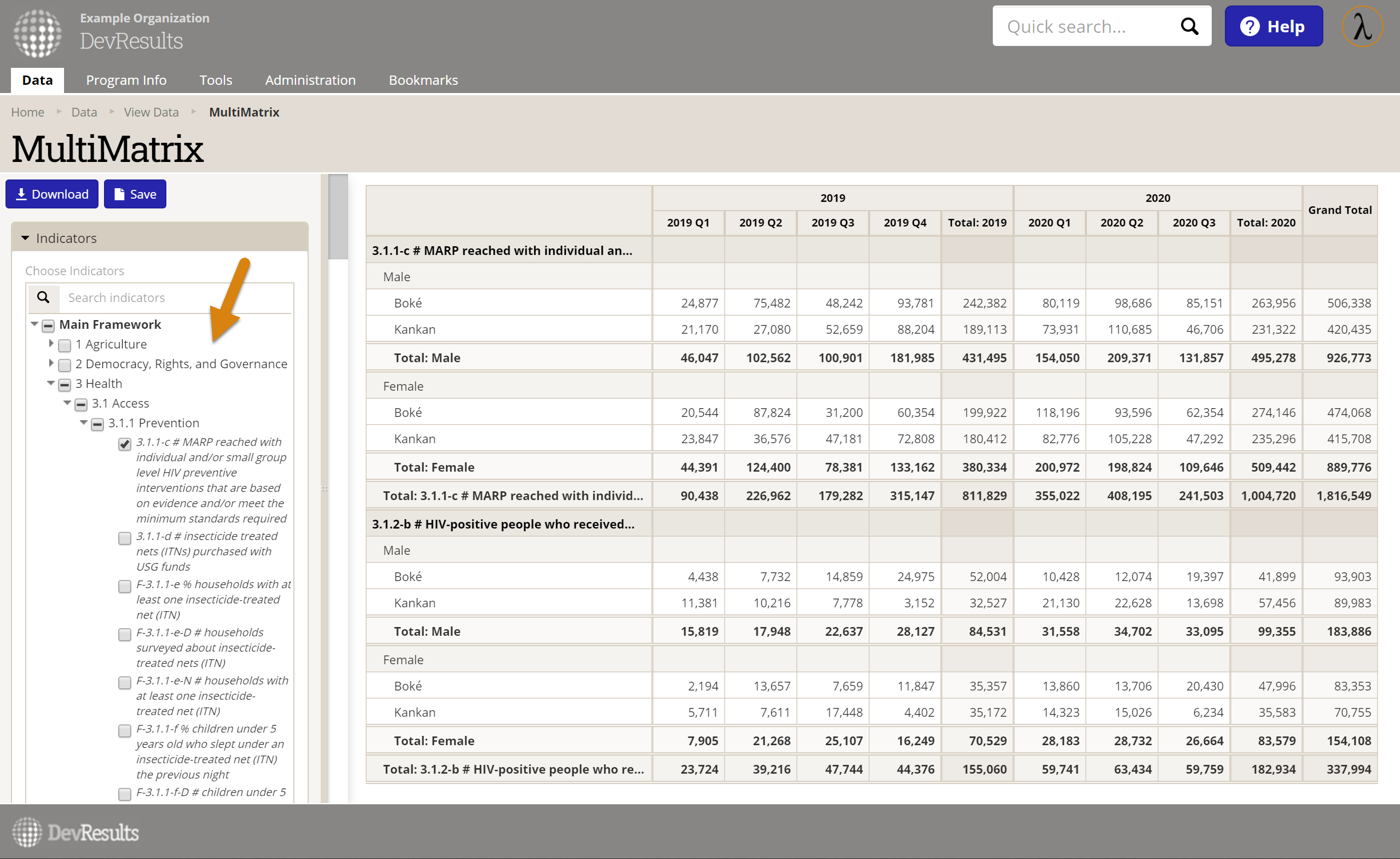Collapse the 3.1.1 Prevention node
This screenshot has width=1400, height=859.
84,423
